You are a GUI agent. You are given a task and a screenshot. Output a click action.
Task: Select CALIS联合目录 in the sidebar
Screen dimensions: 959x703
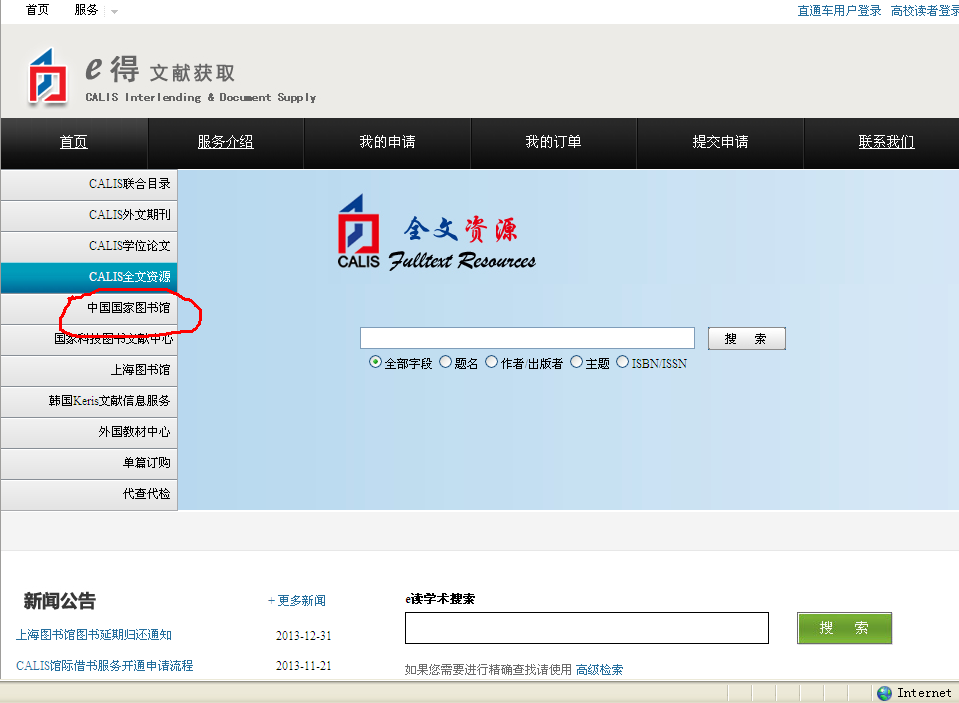tap(89, 184)
